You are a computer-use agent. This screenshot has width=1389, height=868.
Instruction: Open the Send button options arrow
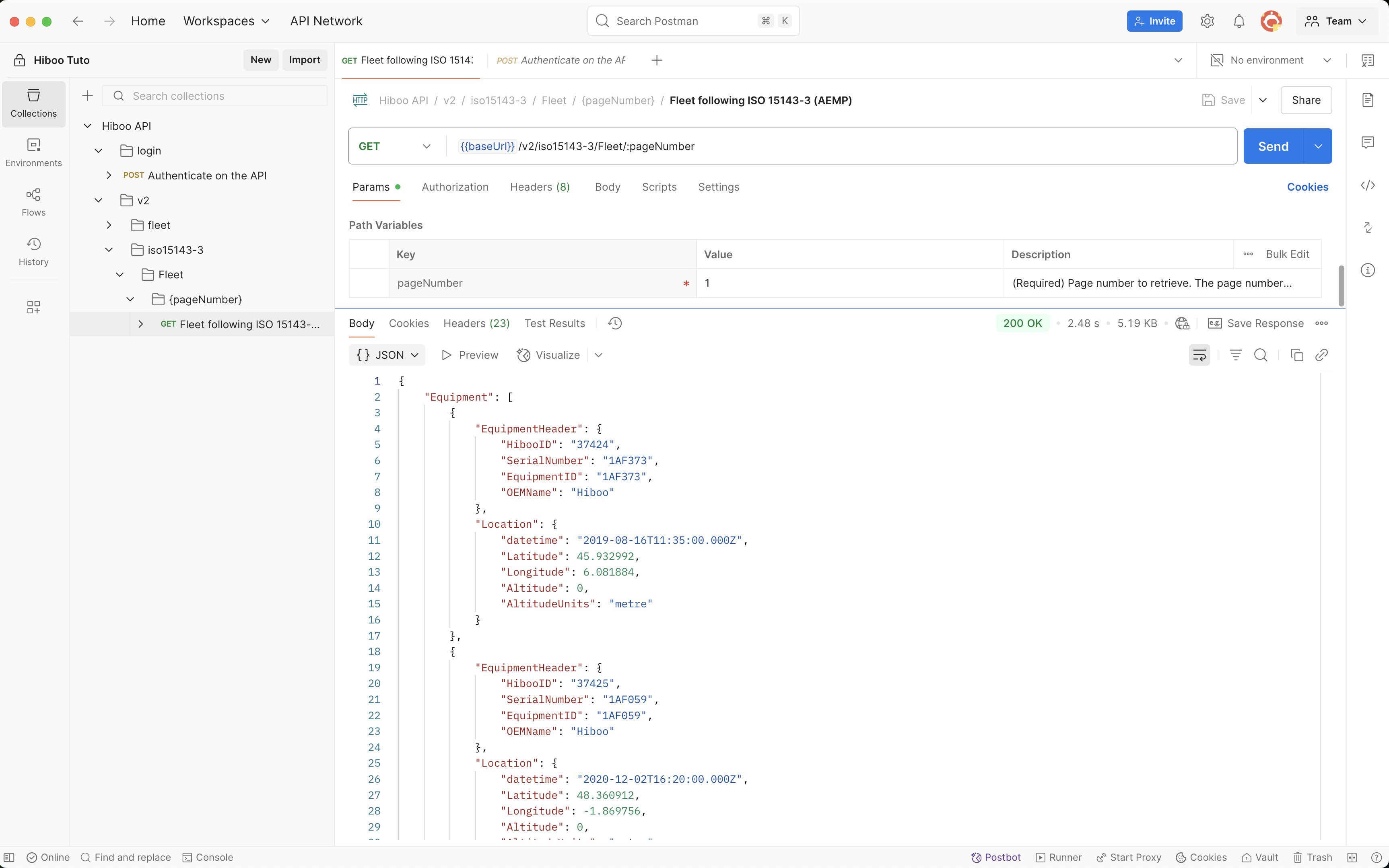click(x=1318, y=146)
